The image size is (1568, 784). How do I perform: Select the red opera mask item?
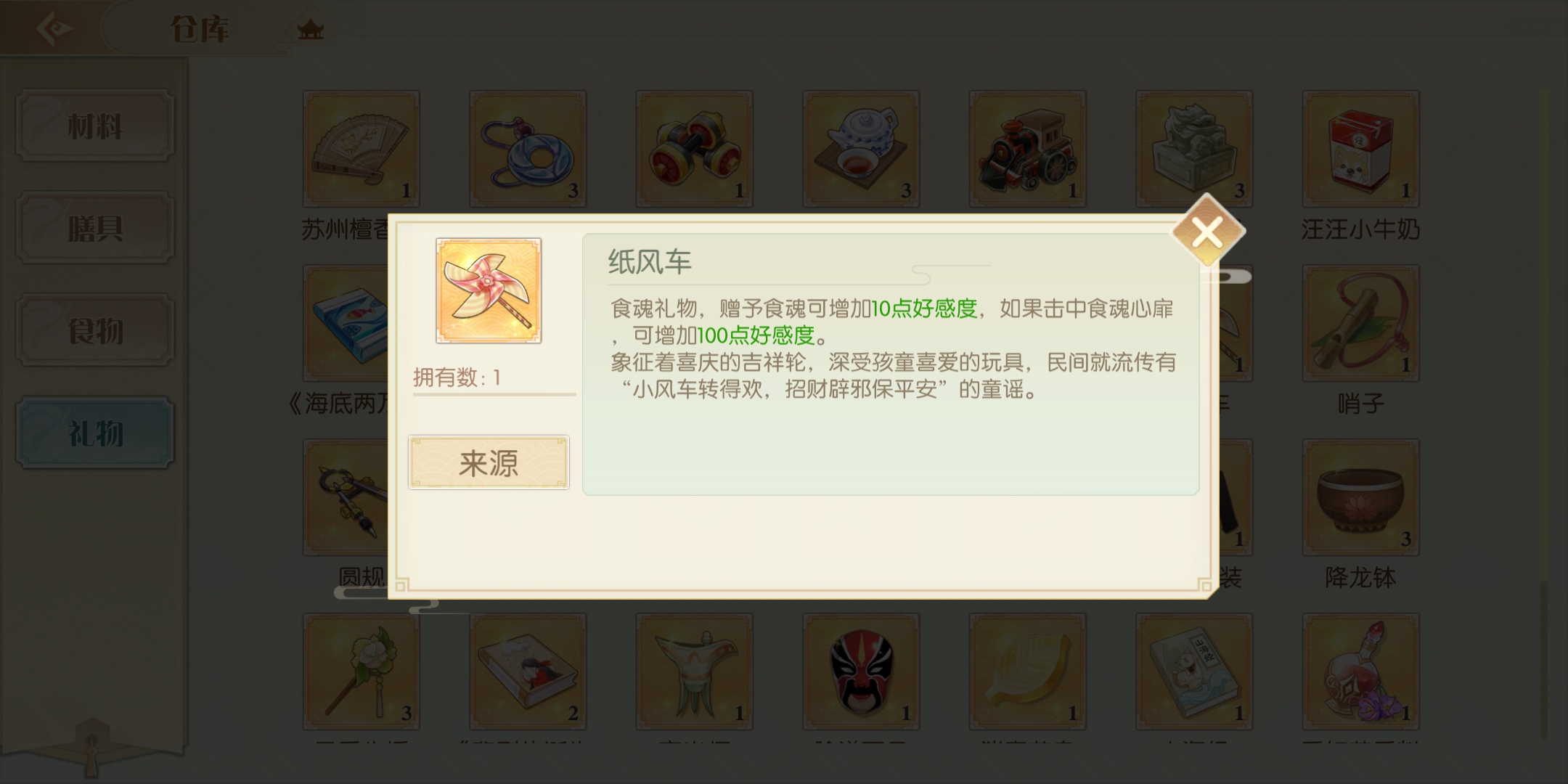[x=861, y=671]
